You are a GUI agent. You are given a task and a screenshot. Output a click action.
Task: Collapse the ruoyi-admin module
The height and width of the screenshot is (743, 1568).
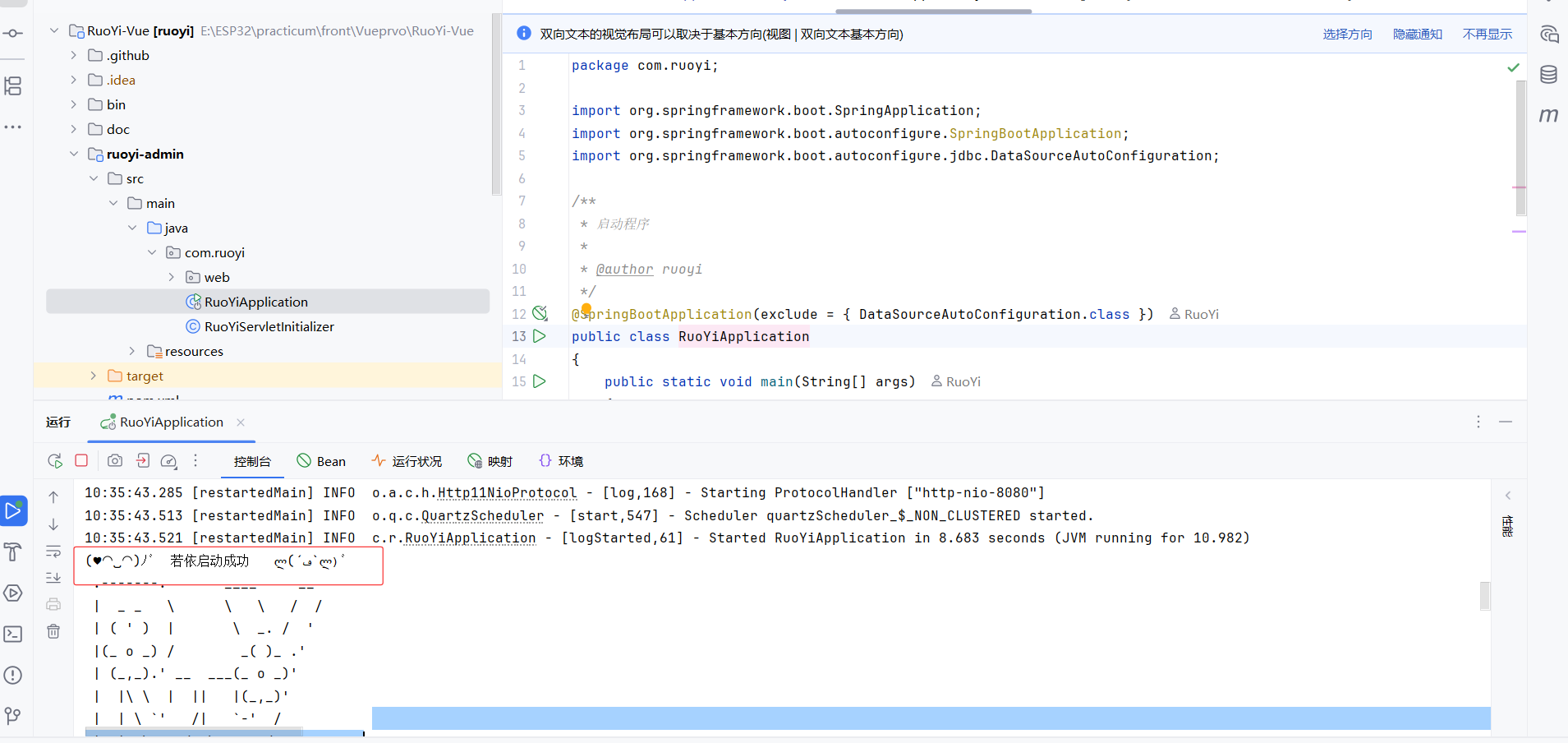tap(74, 155)
